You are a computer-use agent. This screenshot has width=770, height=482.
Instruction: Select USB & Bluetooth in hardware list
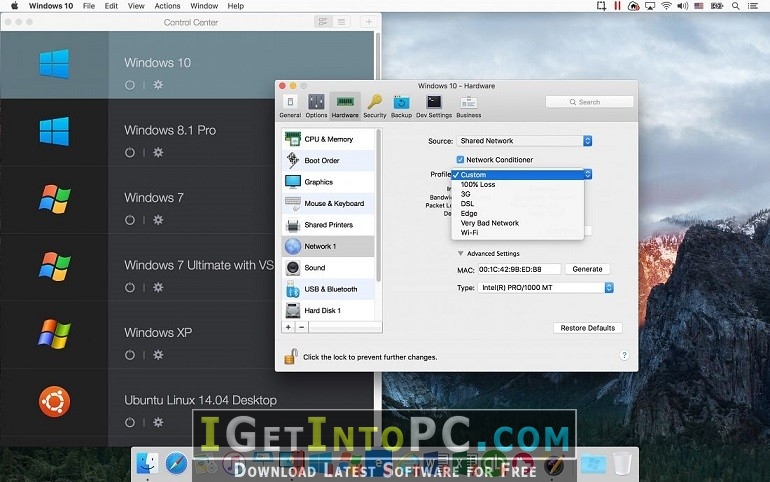[x=328, y=289]
